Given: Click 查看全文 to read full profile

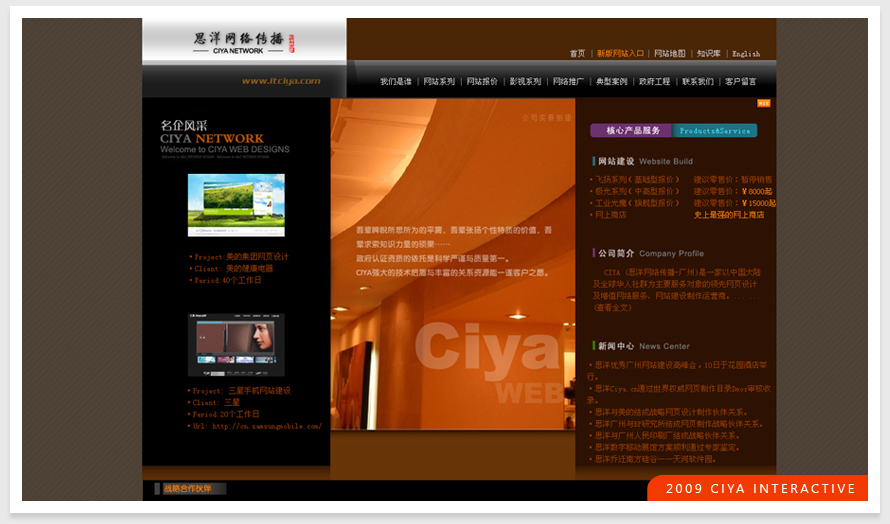Looking at the screenshot, I should tap(614, 308).
